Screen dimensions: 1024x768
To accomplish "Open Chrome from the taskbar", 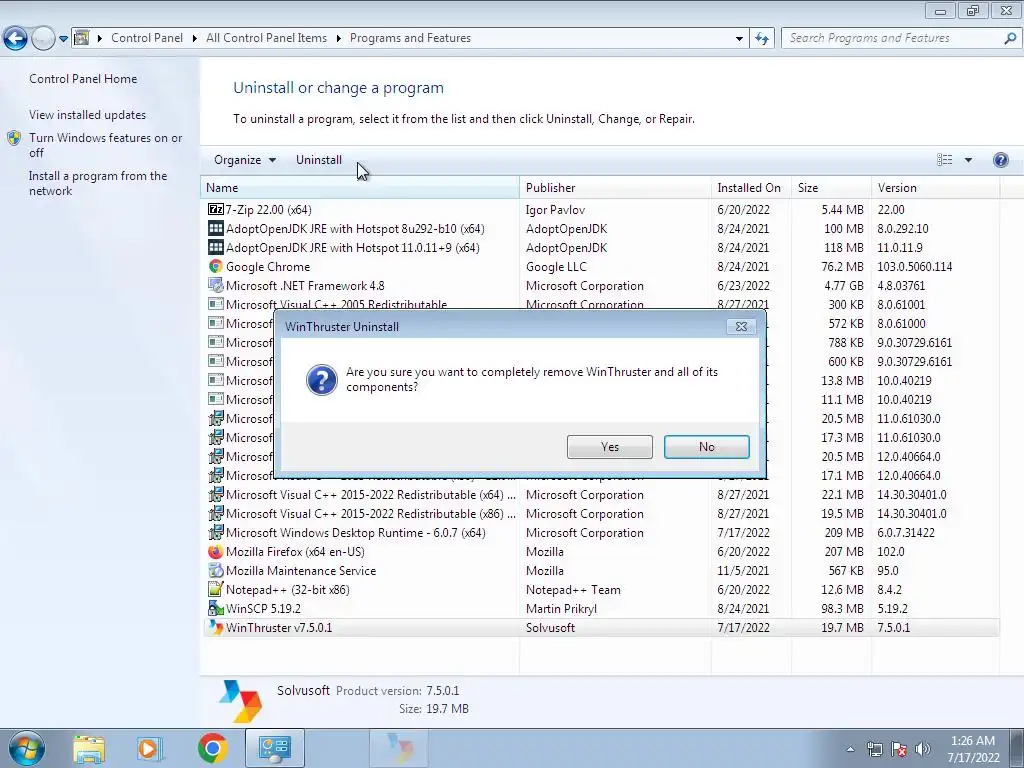I will 212,749.
